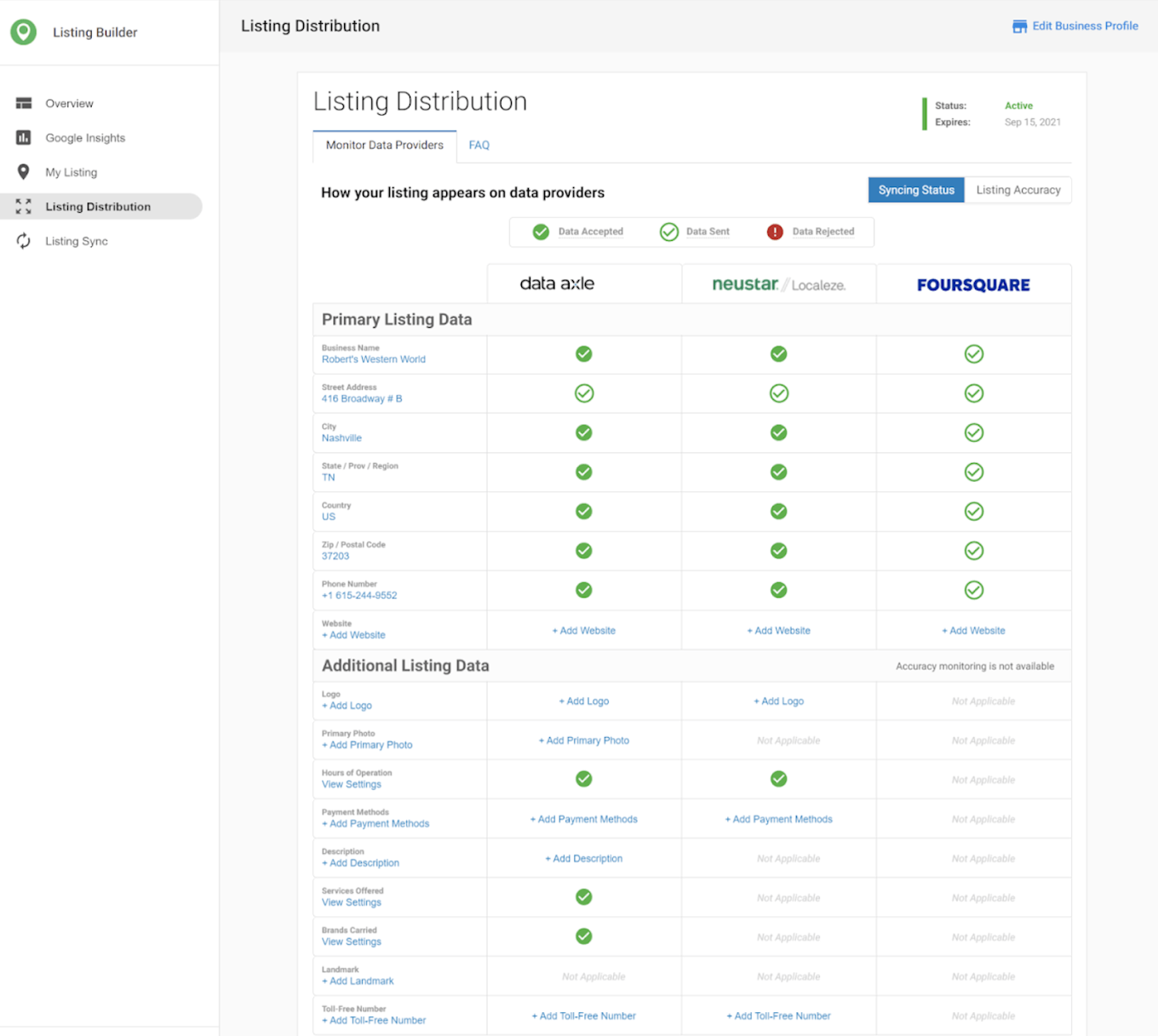Viewport: 1158px width, 1036px height.
Task: Click the 37203 zip code value
Action: coord(335,556)
